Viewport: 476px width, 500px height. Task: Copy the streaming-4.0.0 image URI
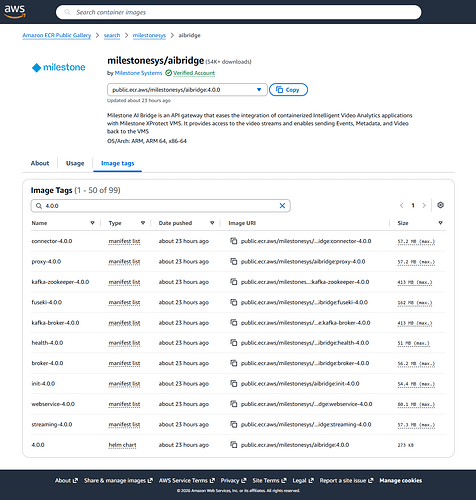(x=234, y=424)
